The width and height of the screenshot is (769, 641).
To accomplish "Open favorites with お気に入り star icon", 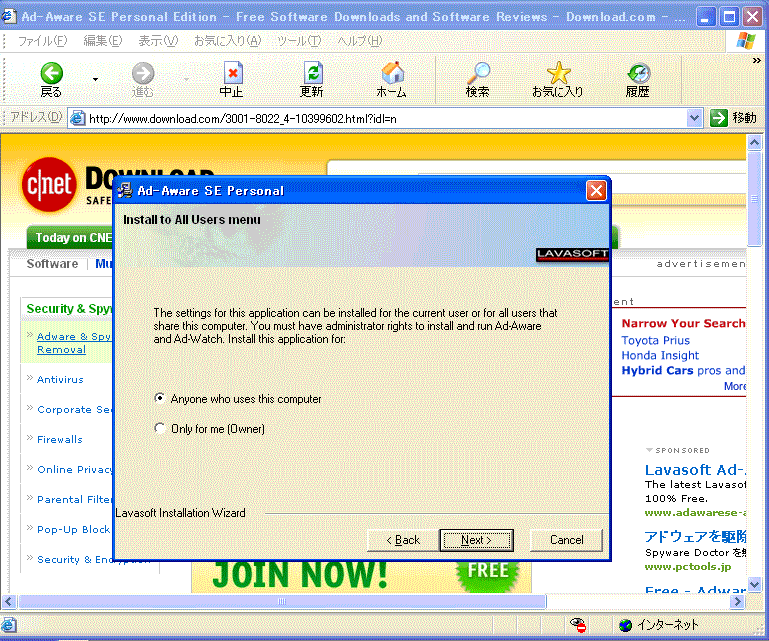I will (x=558, y=73).
